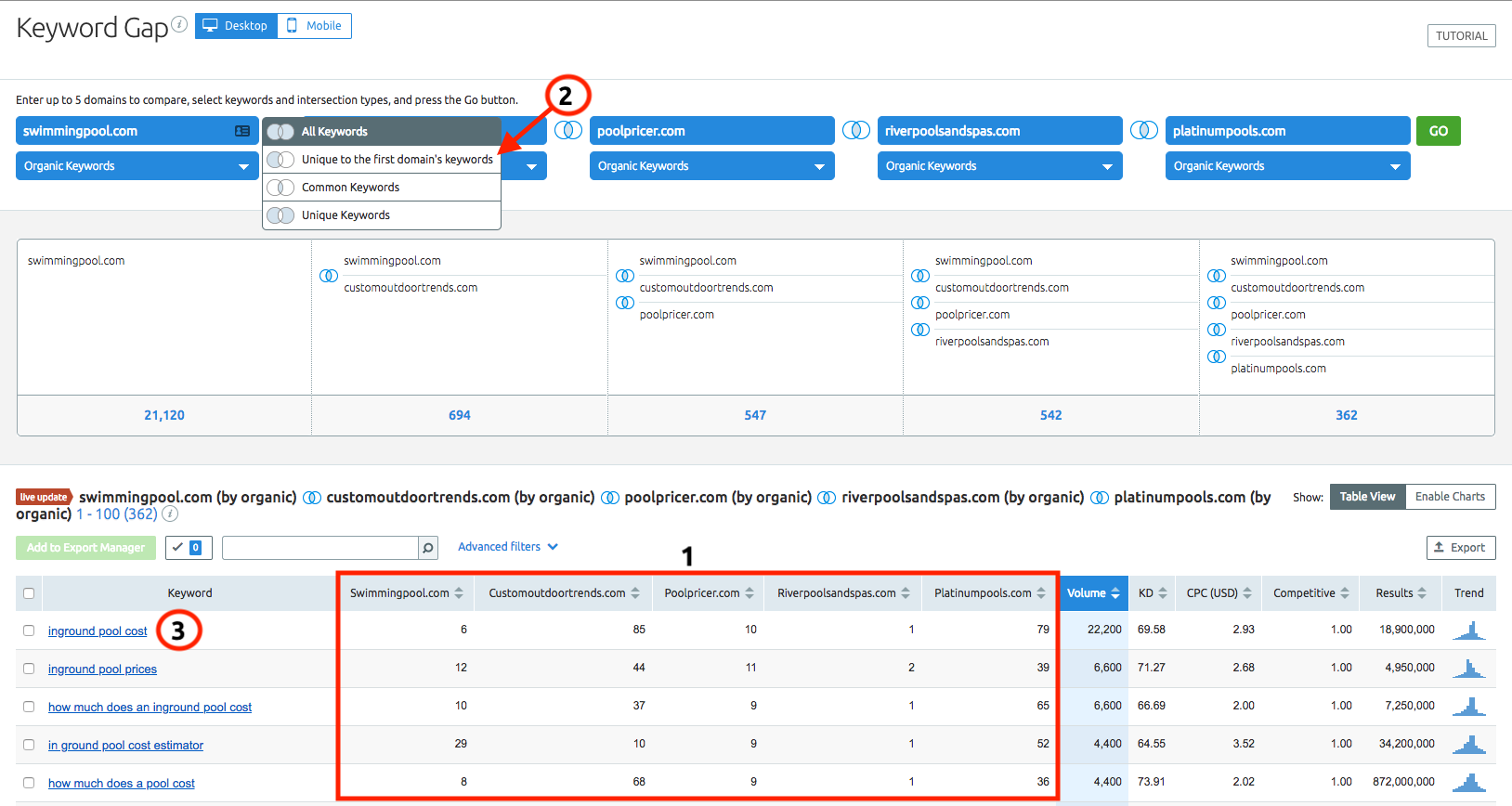Image resolution: width=1512 pixels, height=806 pixels.
Task: Sort by Swimmingpool.com column
Action: (406, 593)
